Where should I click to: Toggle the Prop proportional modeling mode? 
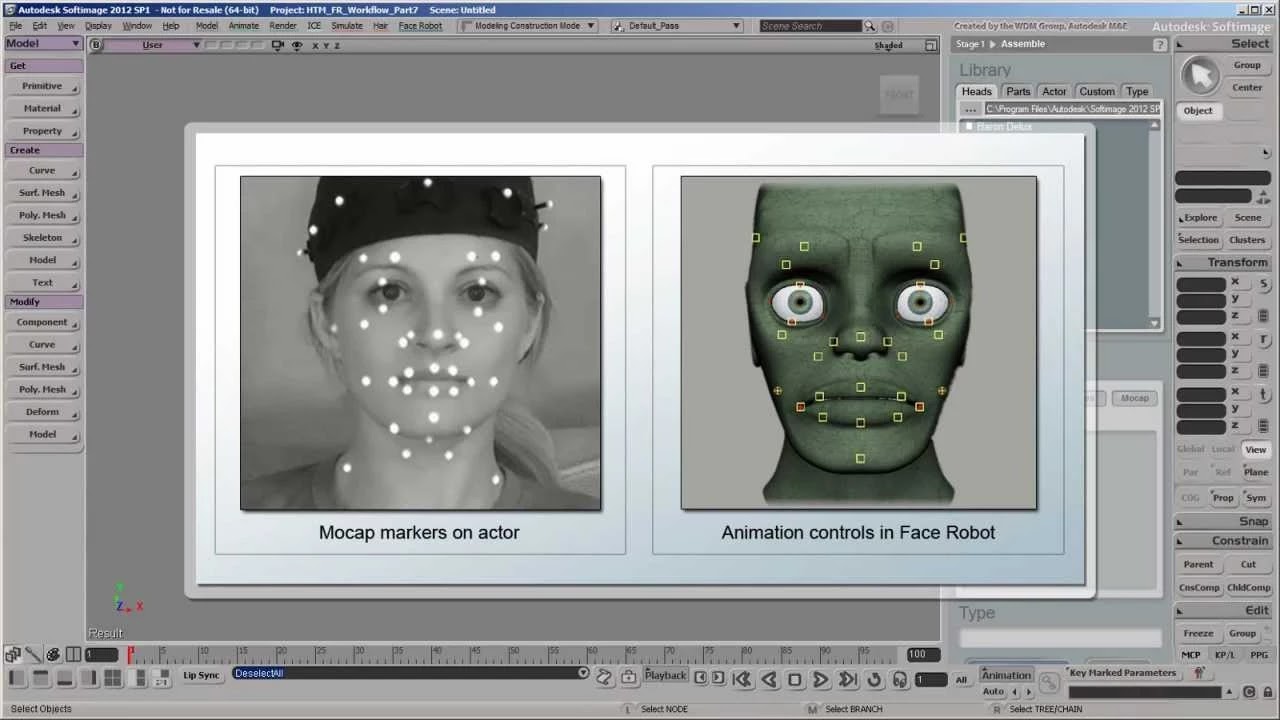(1223, 497)
